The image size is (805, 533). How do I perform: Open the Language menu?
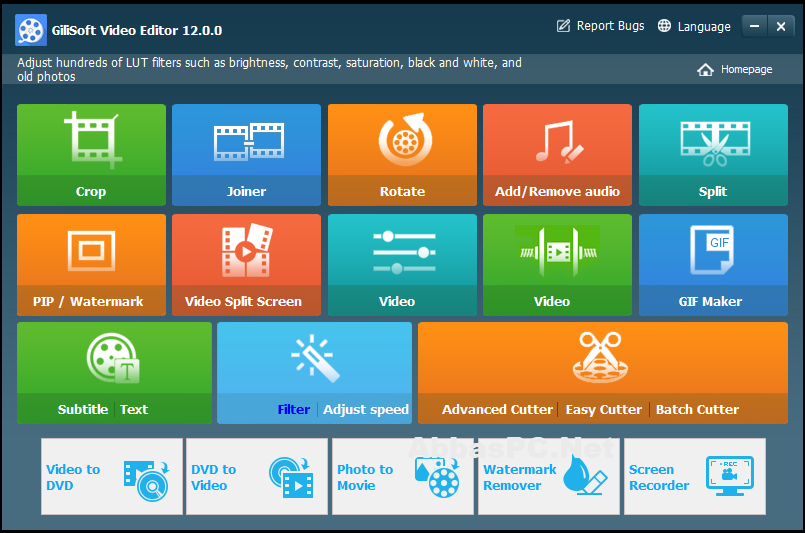coord(704,27)
